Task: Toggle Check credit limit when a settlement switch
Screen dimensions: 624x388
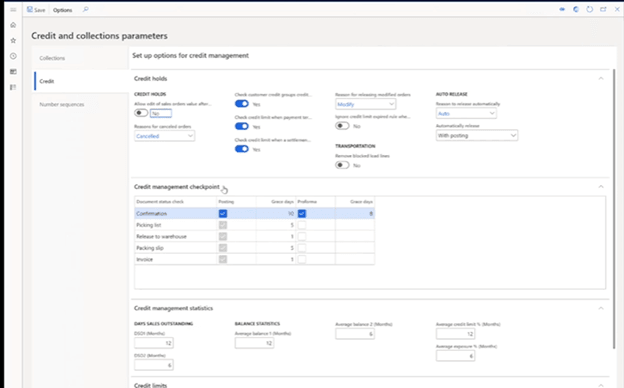Action: (242, 149)
